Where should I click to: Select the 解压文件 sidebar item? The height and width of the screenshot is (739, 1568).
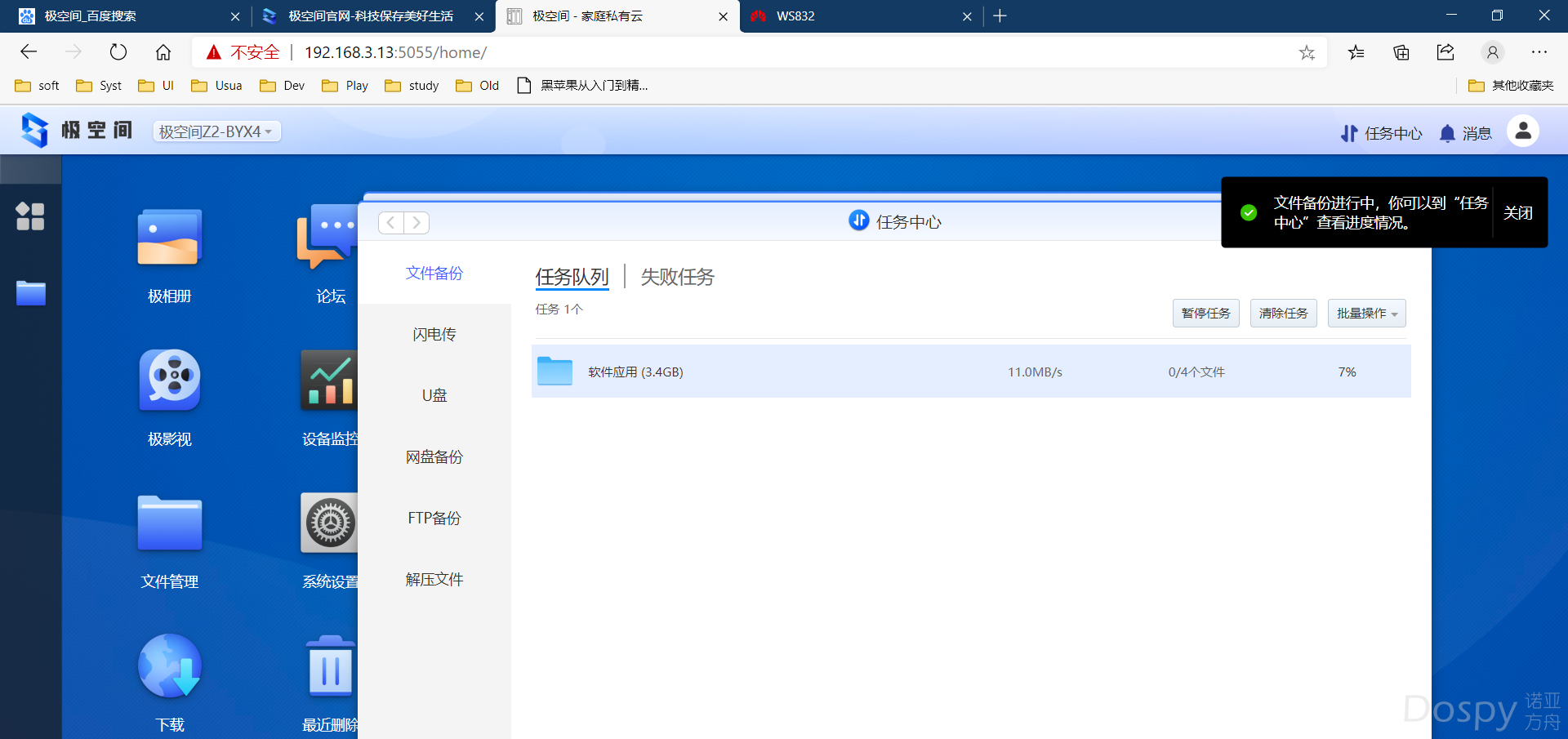[x=434, y=579]
